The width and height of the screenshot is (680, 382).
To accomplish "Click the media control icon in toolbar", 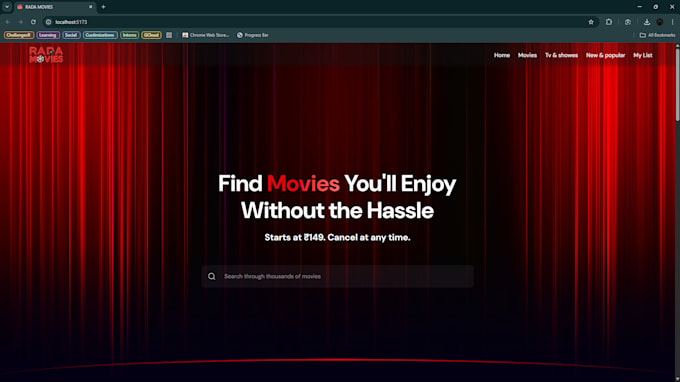I will pos(628,22).
